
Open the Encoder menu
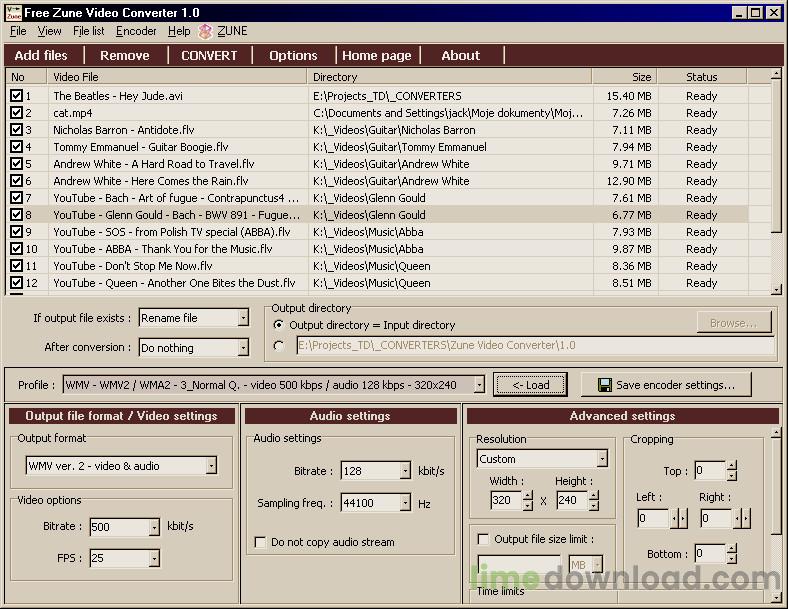click(136, 31)
